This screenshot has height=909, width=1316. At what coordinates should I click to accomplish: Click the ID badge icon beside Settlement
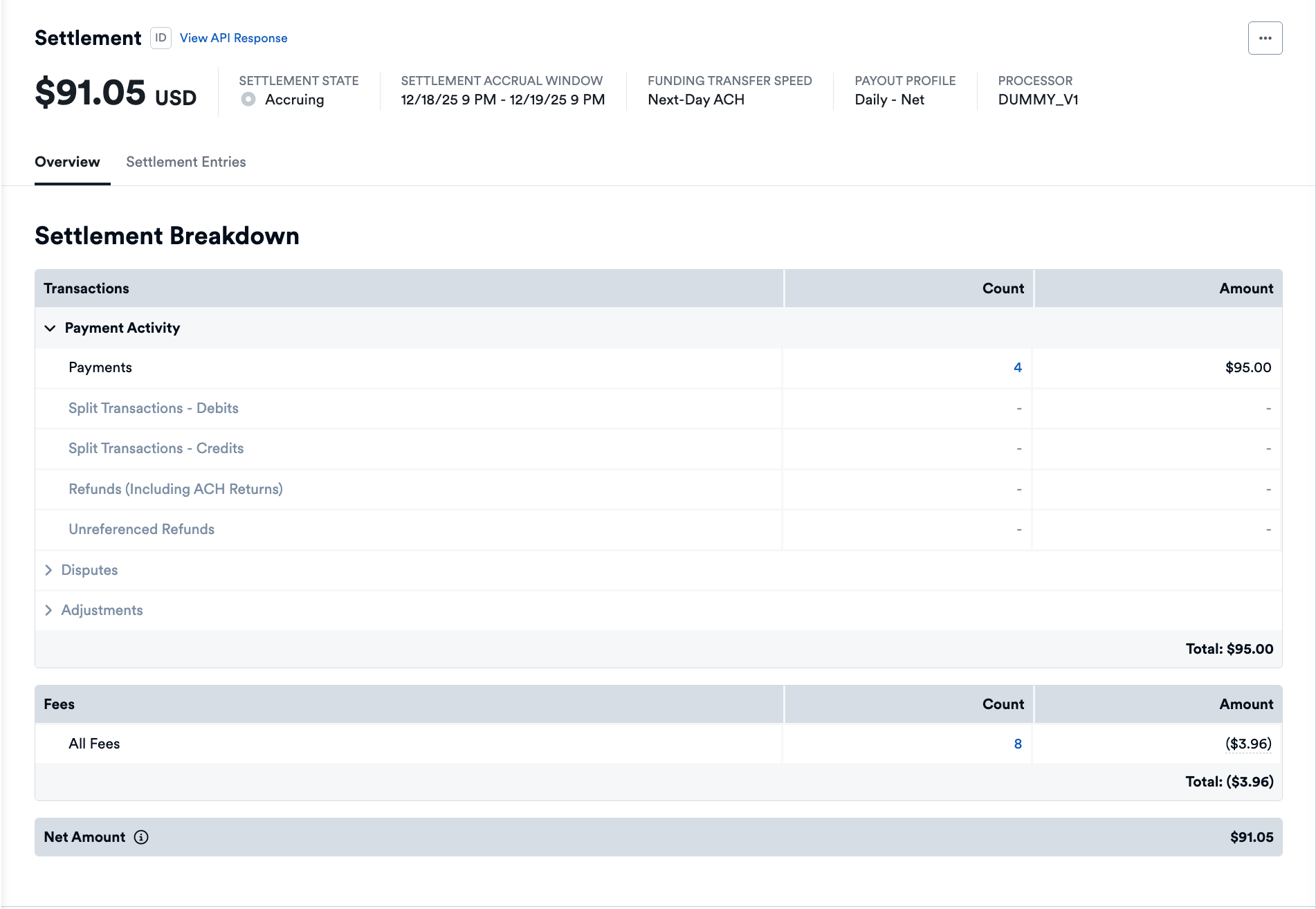[x=161, y=38]
